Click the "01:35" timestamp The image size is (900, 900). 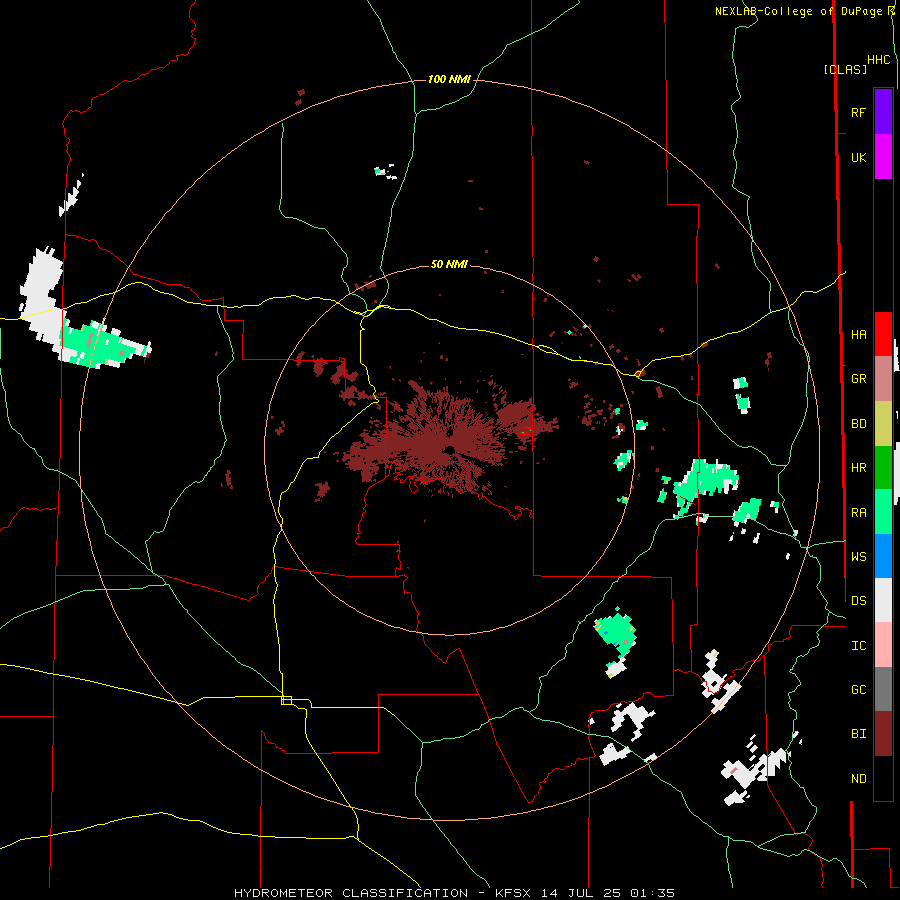click(x=652, y=893)
